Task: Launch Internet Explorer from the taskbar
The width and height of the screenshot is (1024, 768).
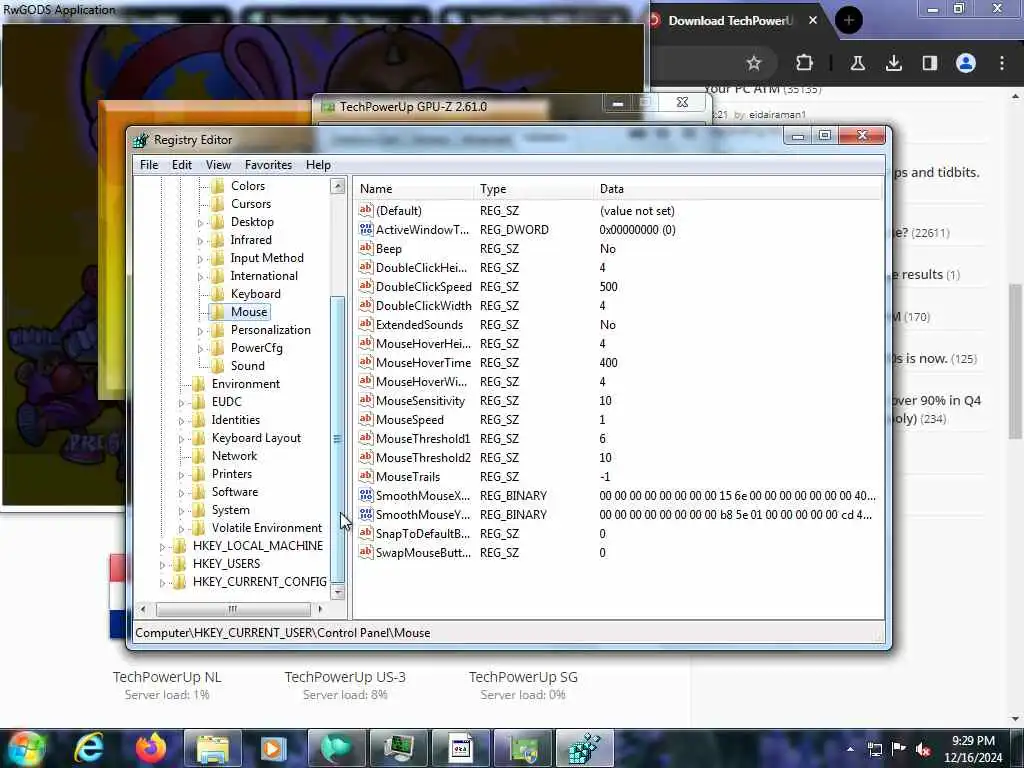Action: click(89, 748)
